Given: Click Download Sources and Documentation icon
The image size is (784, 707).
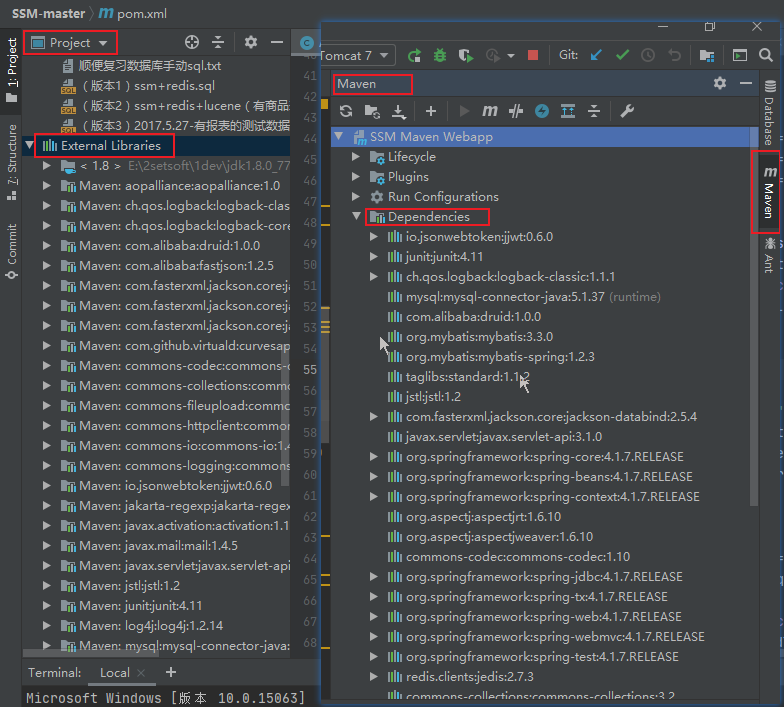Looking at the screenshot, I should (x=399, y=111).
